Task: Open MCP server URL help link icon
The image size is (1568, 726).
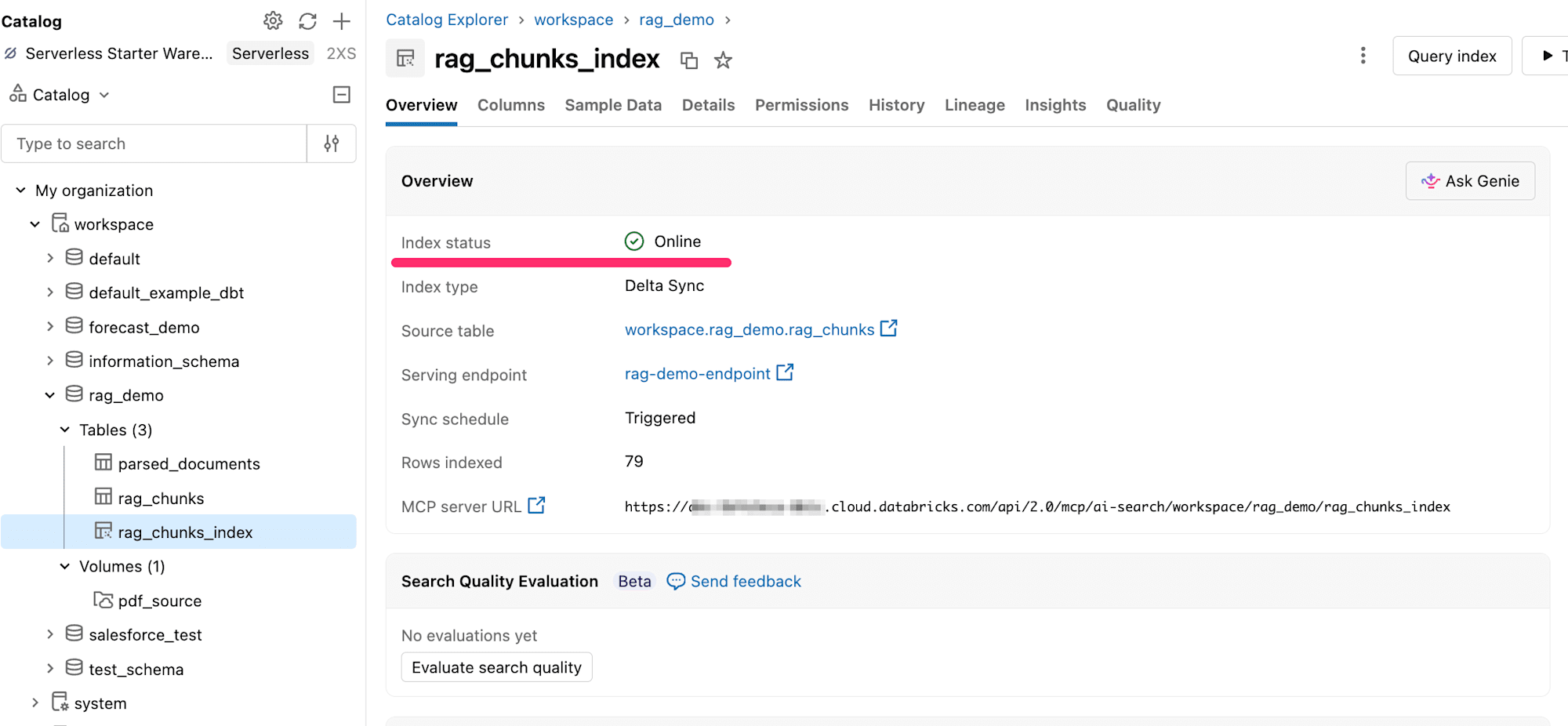Action: click(x=536, y=506)
